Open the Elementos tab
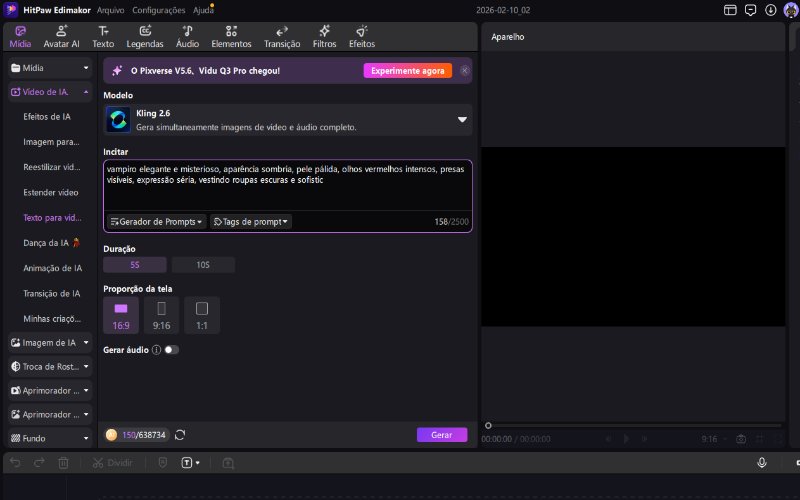 (231, 37)
